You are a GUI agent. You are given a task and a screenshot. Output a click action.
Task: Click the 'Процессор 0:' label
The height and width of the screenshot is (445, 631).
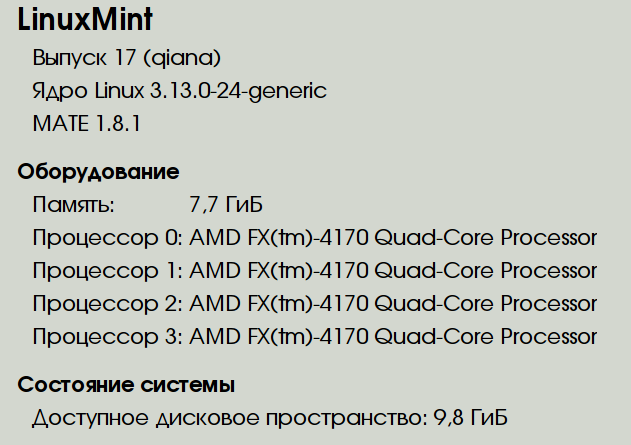click(107, 238)
